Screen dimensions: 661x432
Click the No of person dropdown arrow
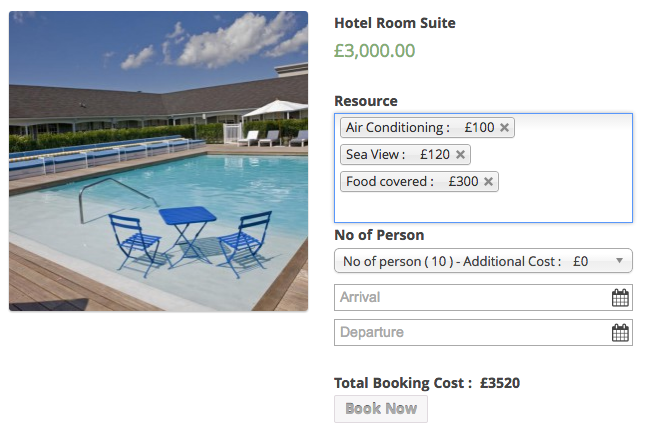coord(620,261)
